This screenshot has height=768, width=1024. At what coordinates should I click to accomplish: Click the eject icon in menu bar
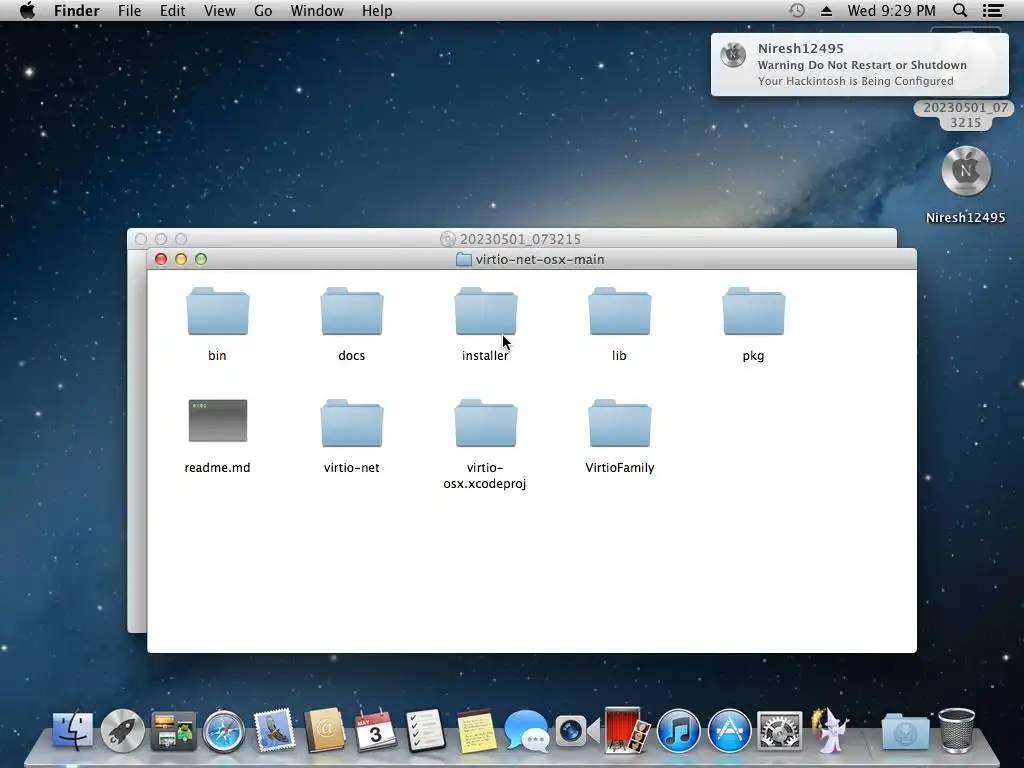coord(826,11)
